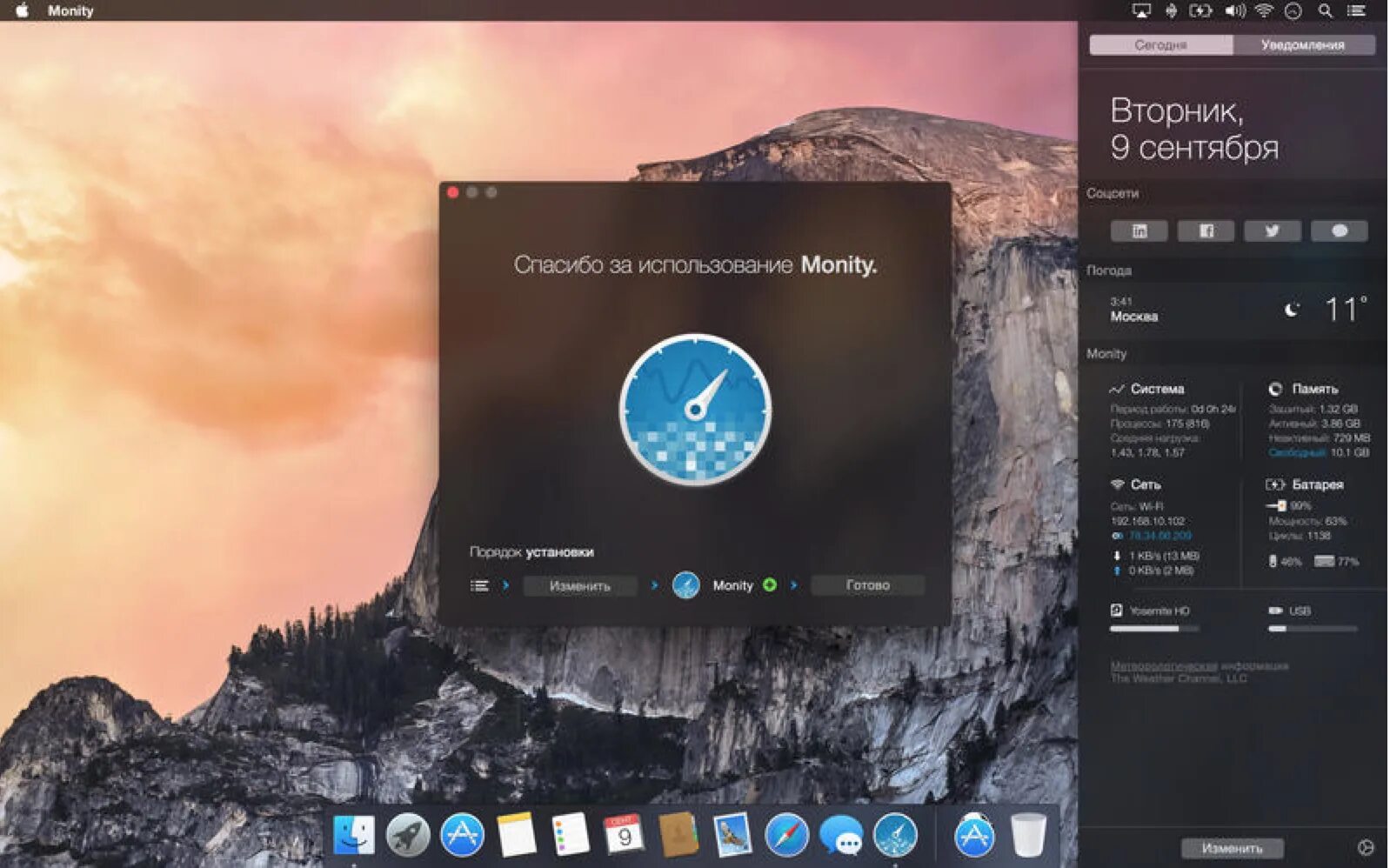The image size is (1390, 868).
Task: Click the moon weather icon for Москва
Action: (x=1293, y=309)
